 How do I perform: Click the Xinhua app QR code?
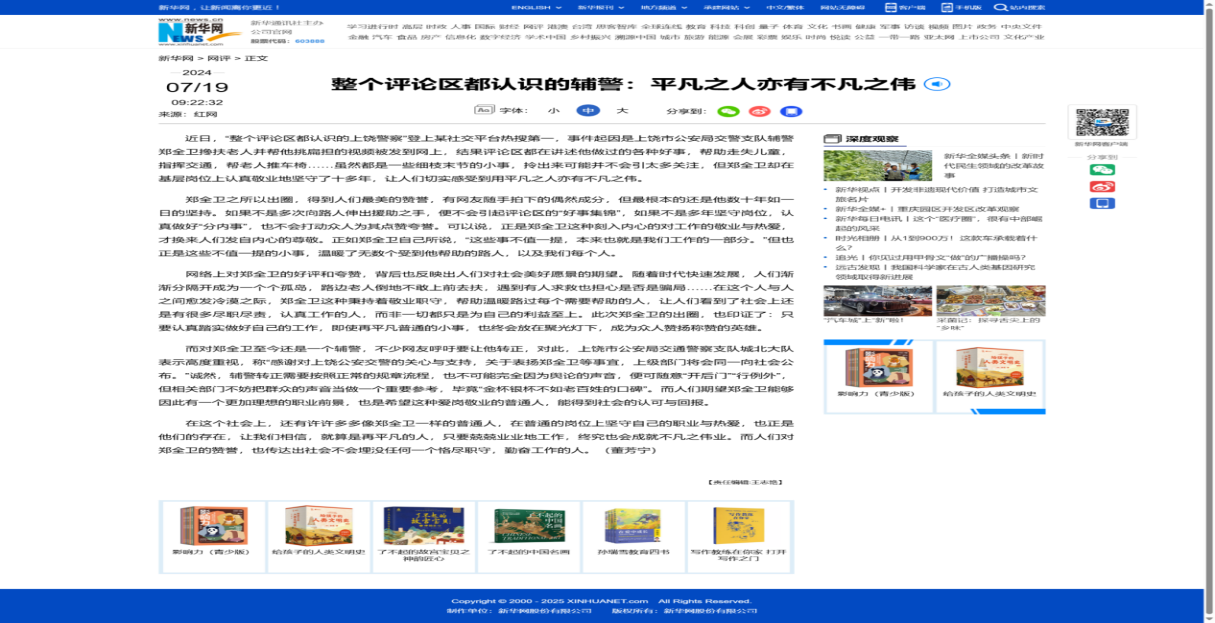point(1102,123)
